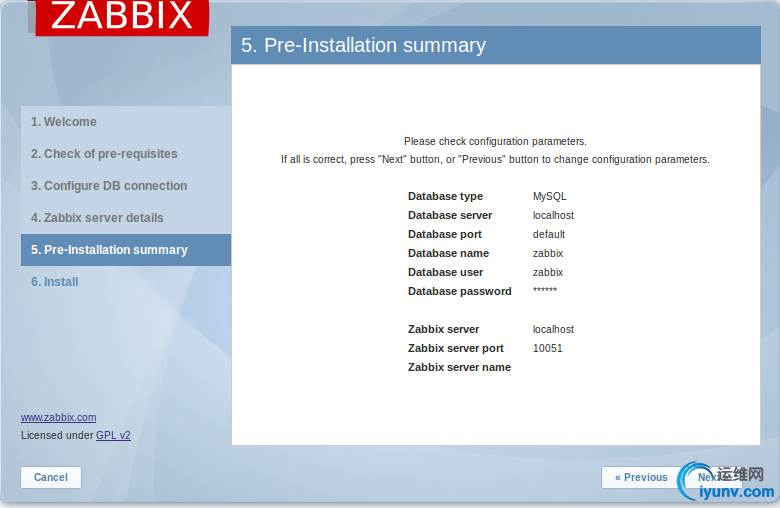Click the MySQL value
780x508 pixels.
coord(550,196)
